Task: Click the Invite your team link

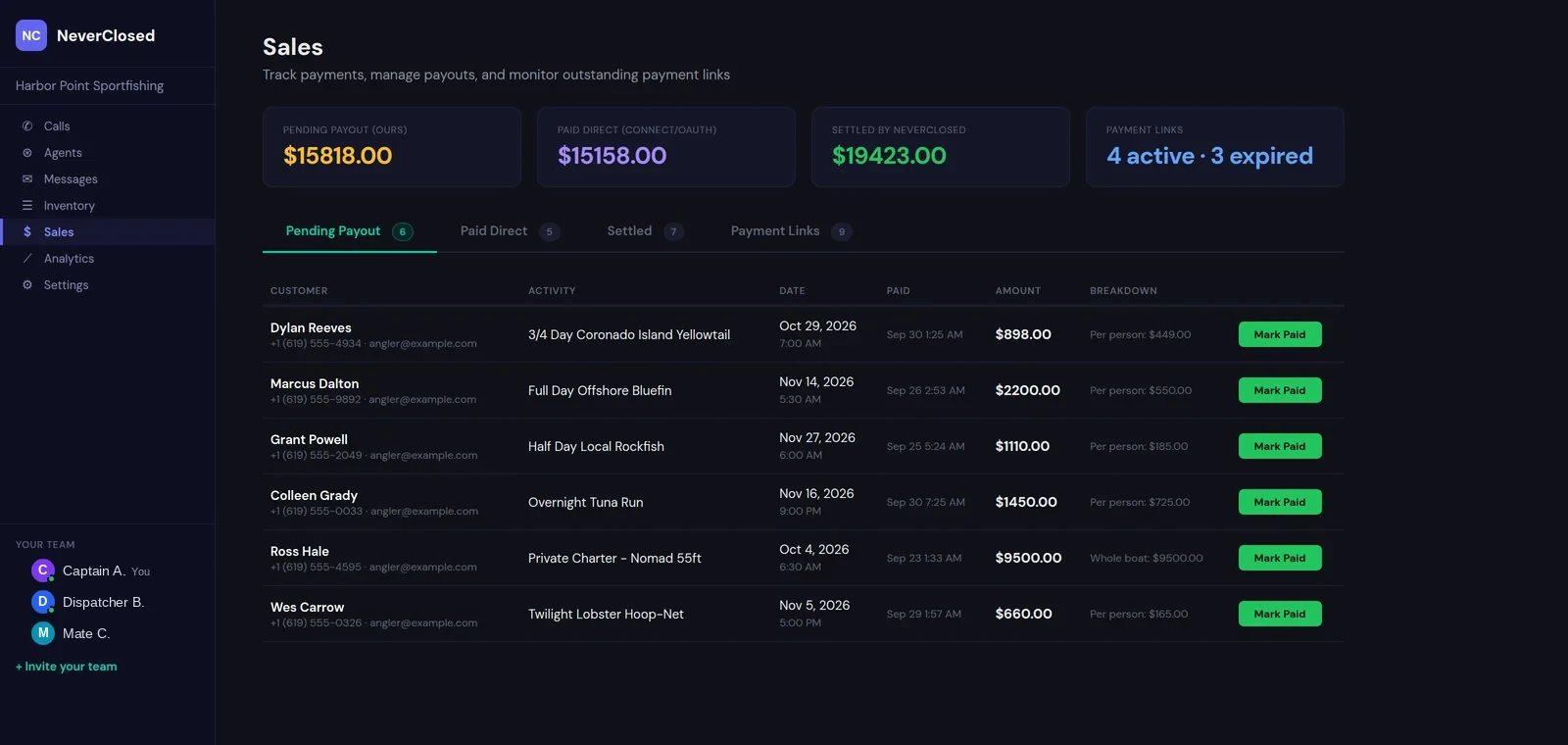Action: (67, 667)
